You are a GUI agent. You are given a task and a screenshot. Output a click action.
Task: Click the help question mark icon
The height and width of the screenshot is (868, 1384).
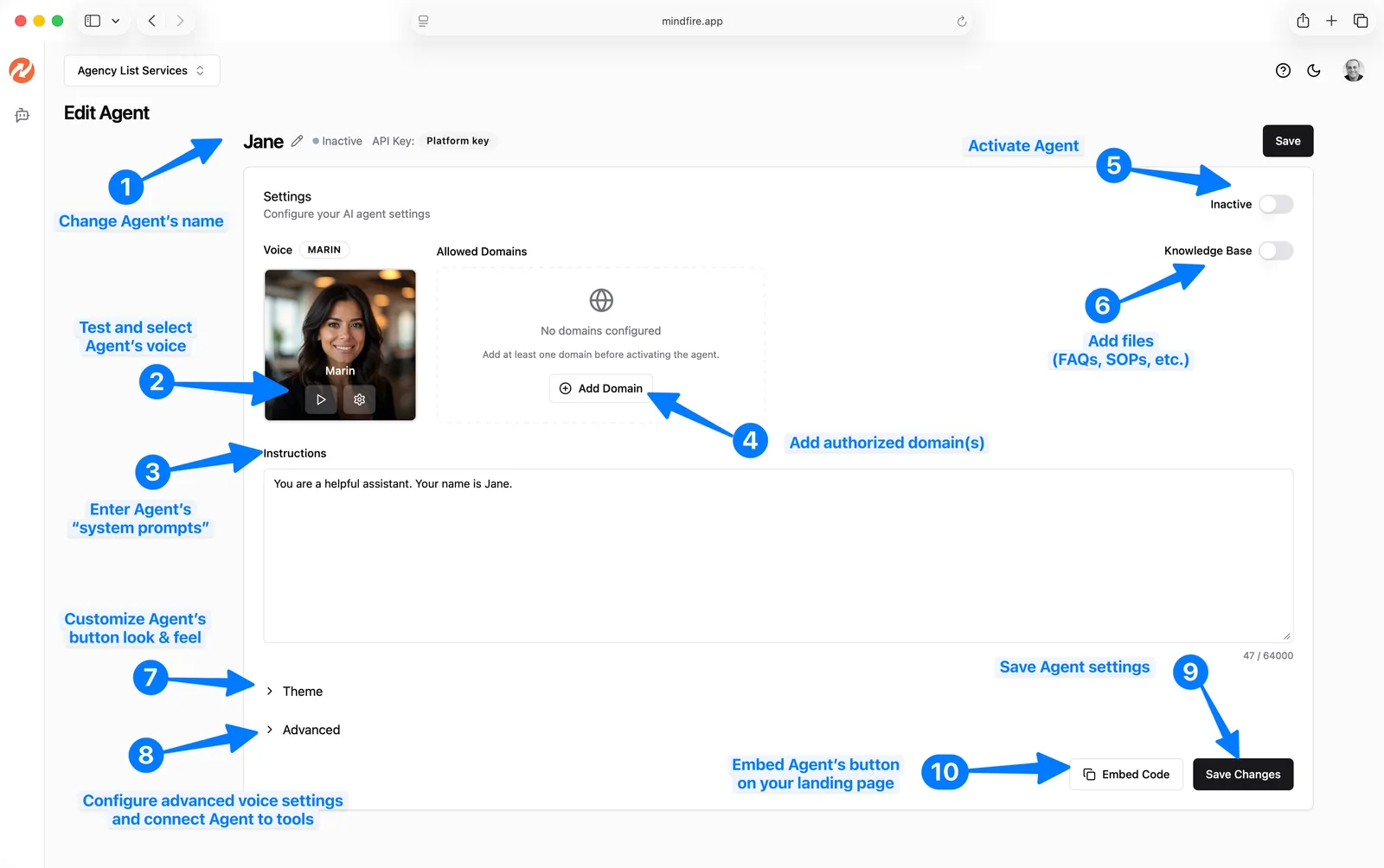click(1283, 71)
